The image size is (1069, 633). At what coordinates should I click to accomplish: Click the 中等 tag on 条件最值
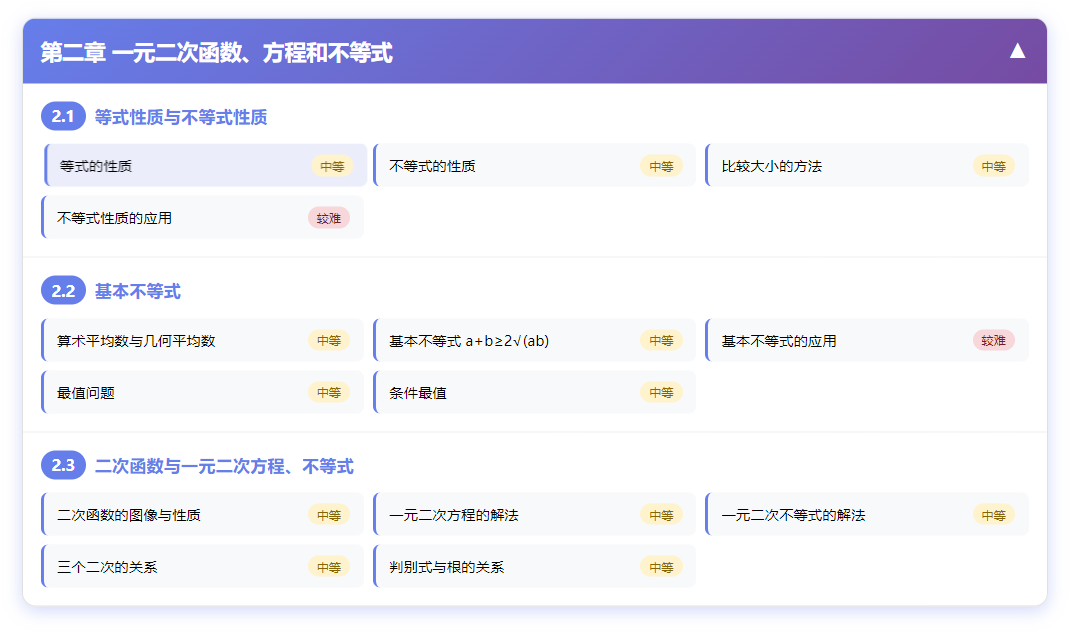pyautogui.click(x=661, y=392)
